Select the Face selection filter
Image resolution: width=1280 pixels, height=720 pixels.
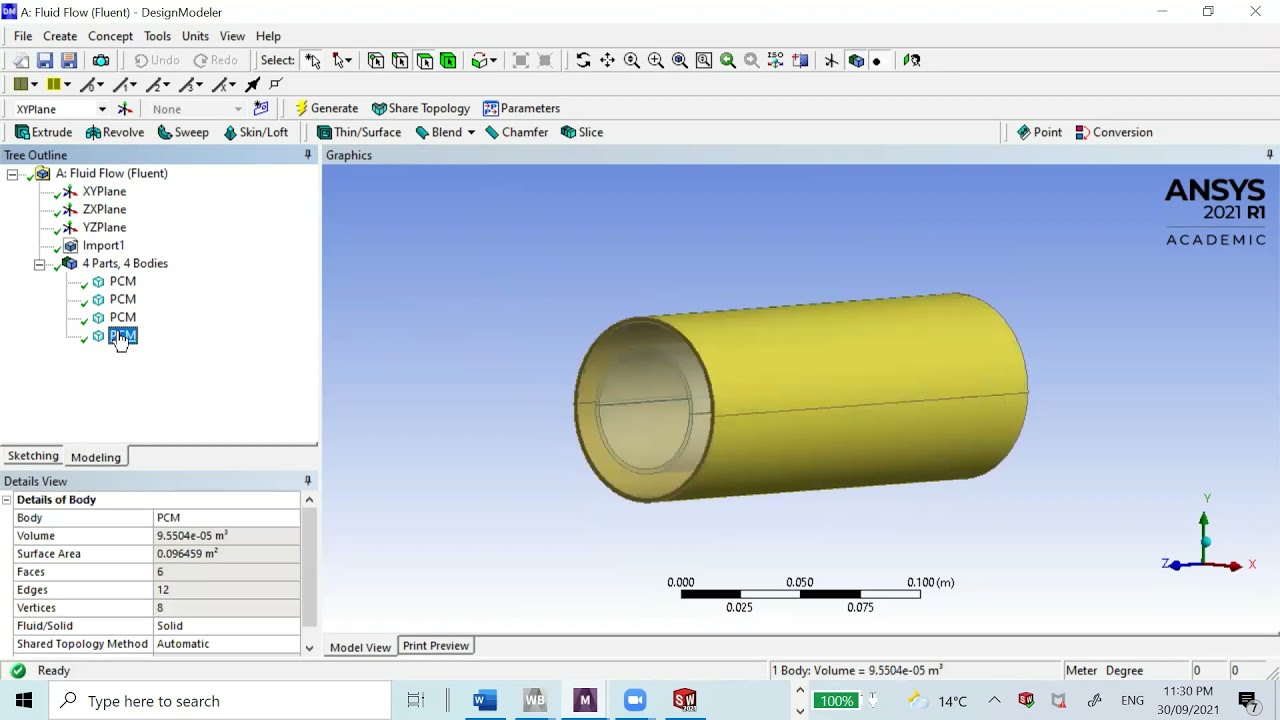424,60
